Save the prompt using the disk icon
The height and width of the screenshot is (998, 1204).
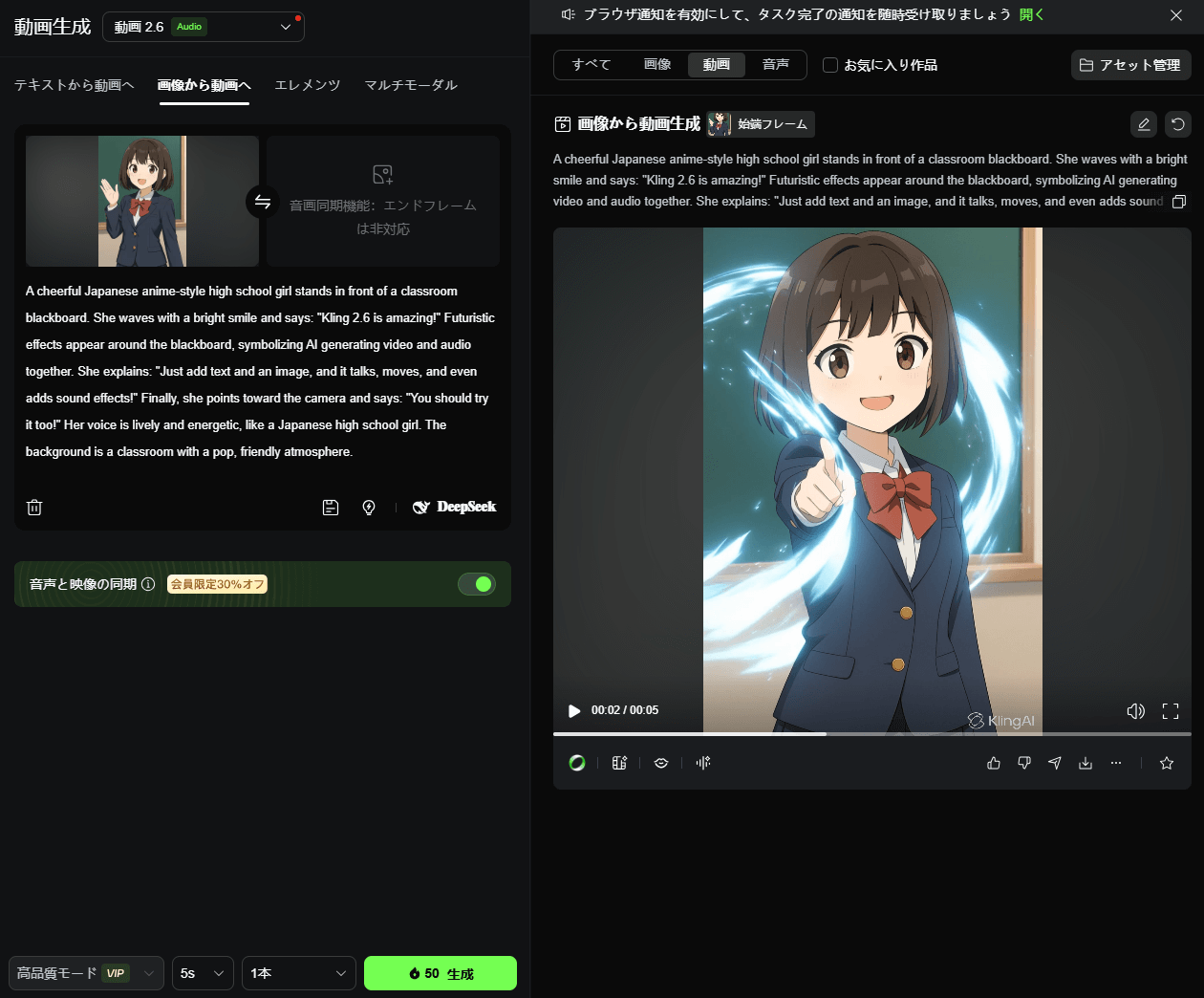(331, 507)
